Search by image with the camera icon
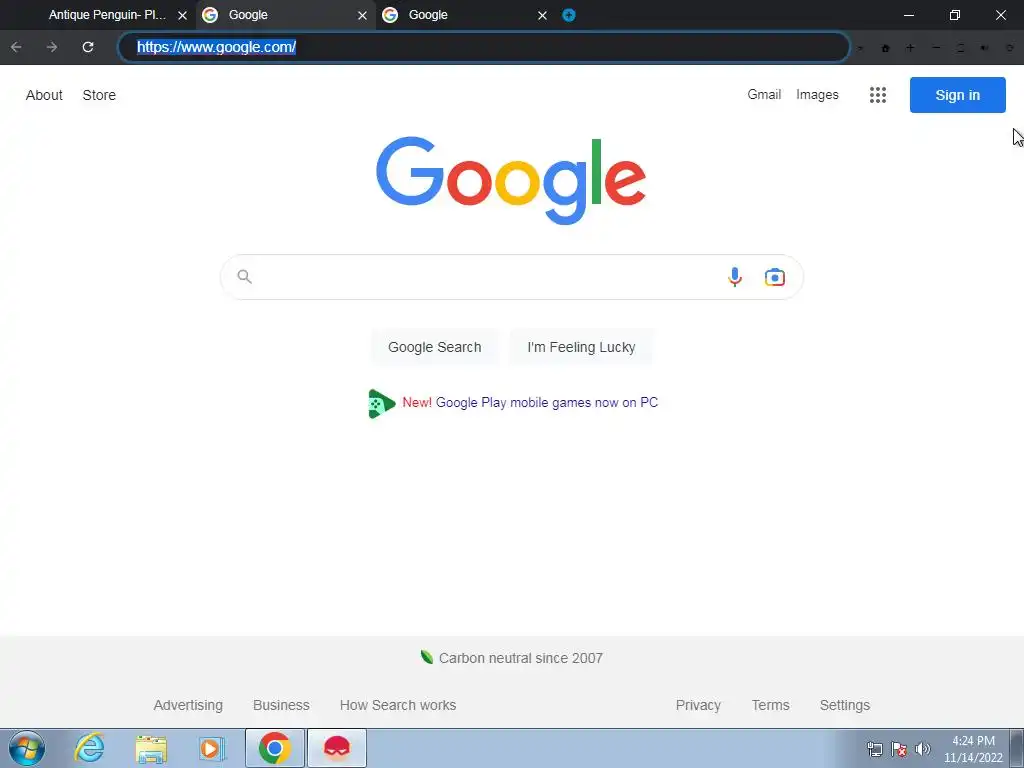This screenshot has height=768, width=1024. coord(775,277)
